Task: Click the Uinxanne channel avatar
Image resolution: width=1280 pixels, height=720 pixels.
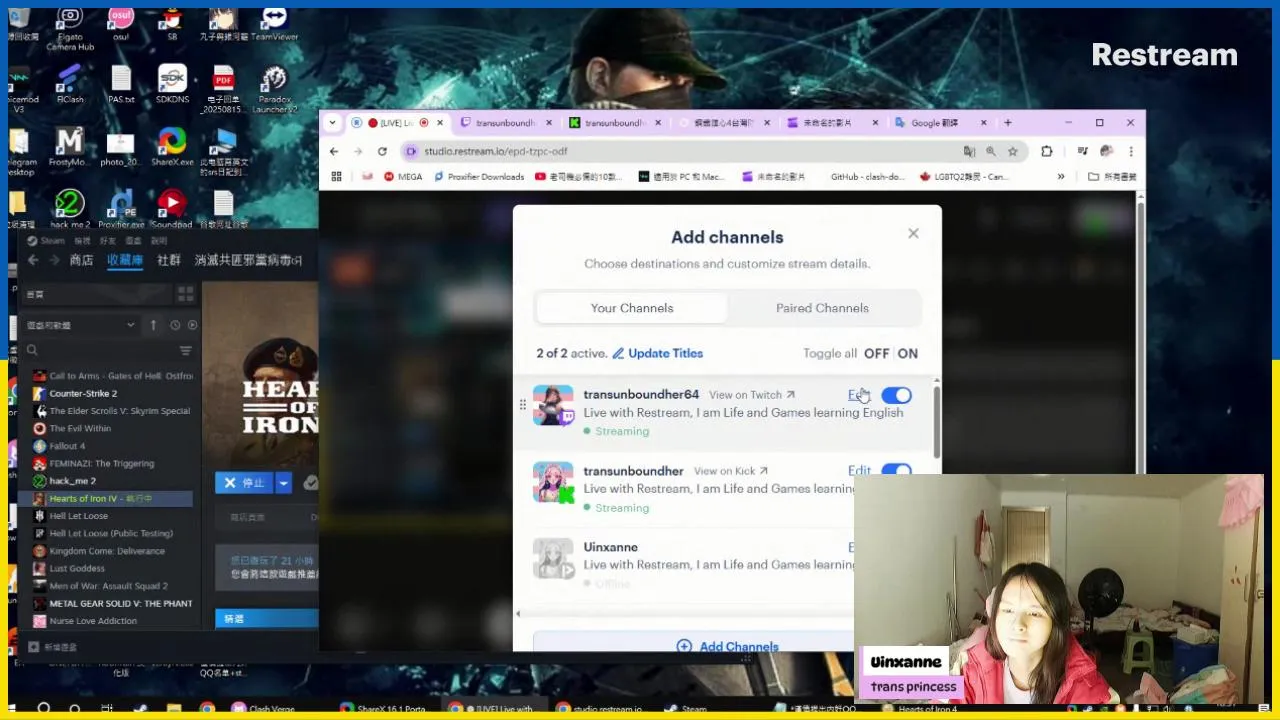Action: pyautogui.click(x=553, y=558)
